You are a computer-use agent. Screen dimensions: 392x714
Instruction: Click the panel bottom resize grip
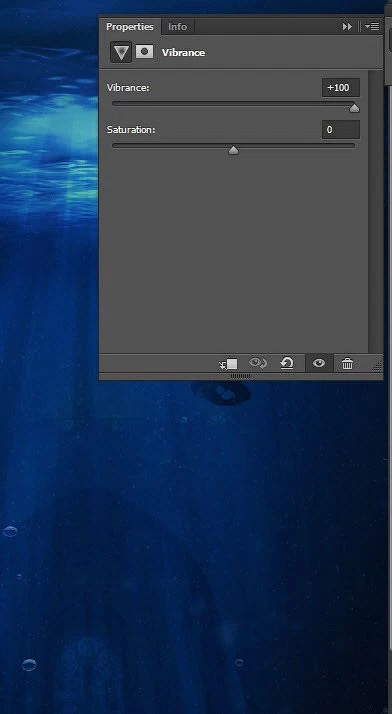[x=240, y=376]
